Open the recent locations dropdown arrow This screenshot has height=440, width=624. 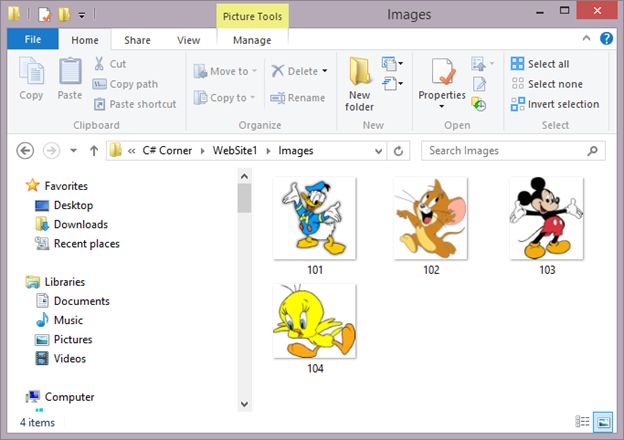(x=73, y=151)
